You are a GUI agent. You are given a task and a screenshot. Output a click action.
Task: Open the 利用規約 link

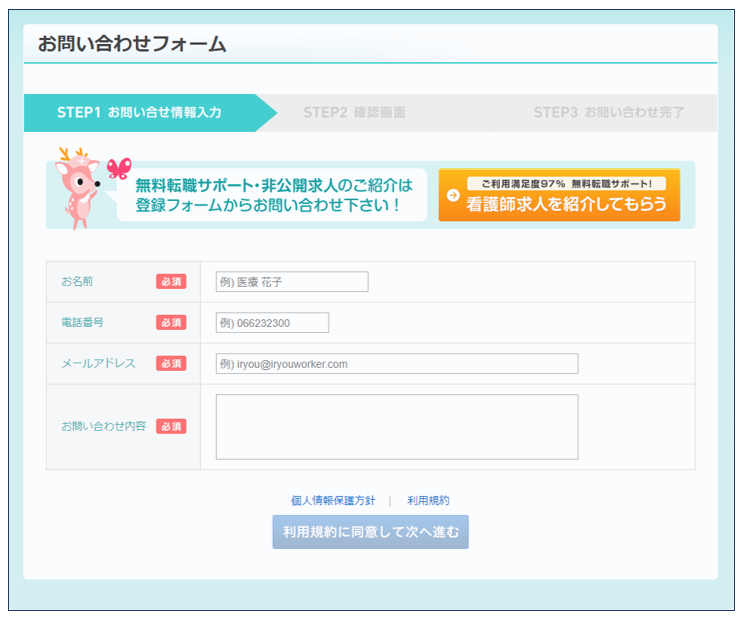(428, 501)
